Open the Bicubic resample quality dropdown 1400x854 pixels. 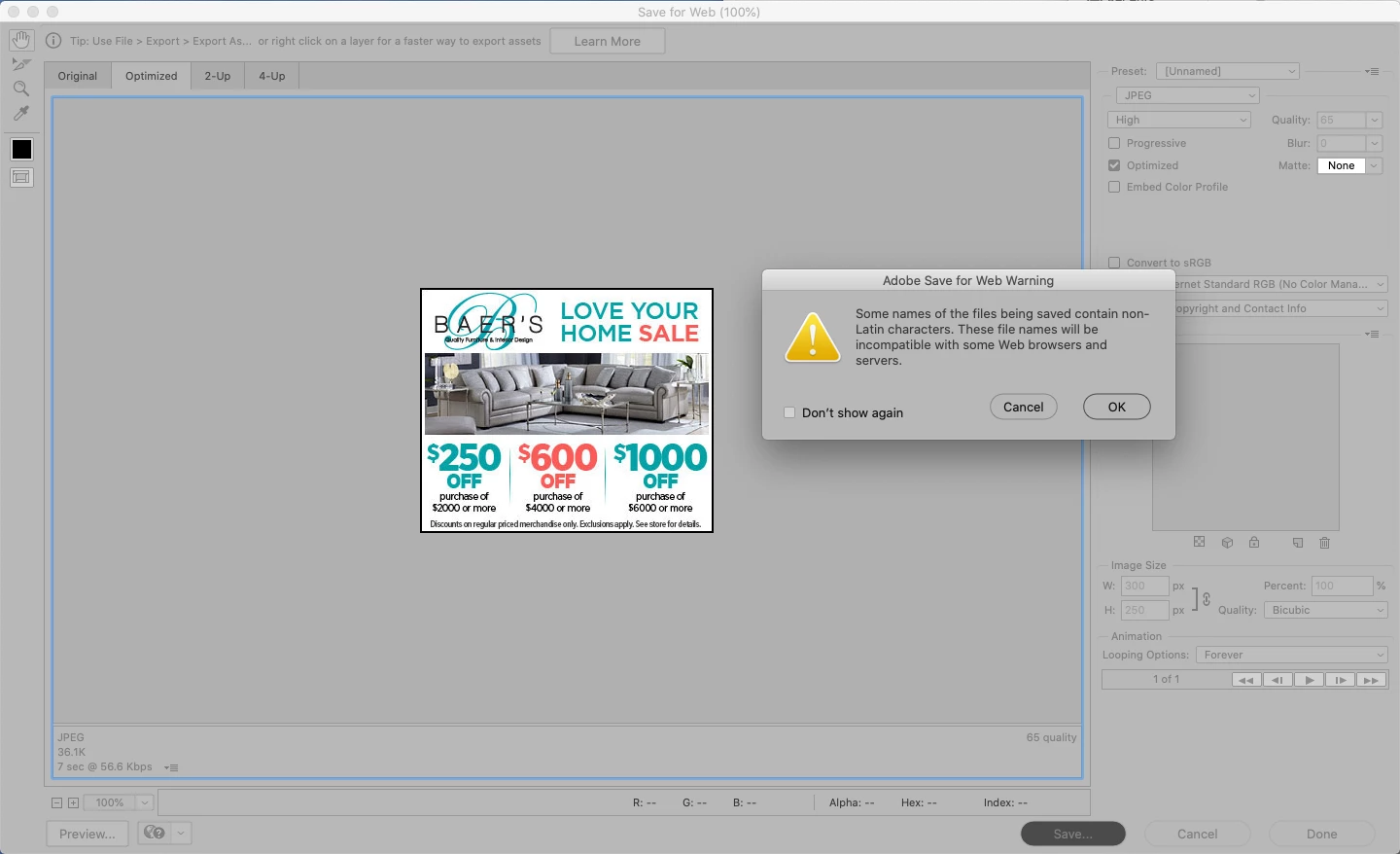coord(1325,610)
